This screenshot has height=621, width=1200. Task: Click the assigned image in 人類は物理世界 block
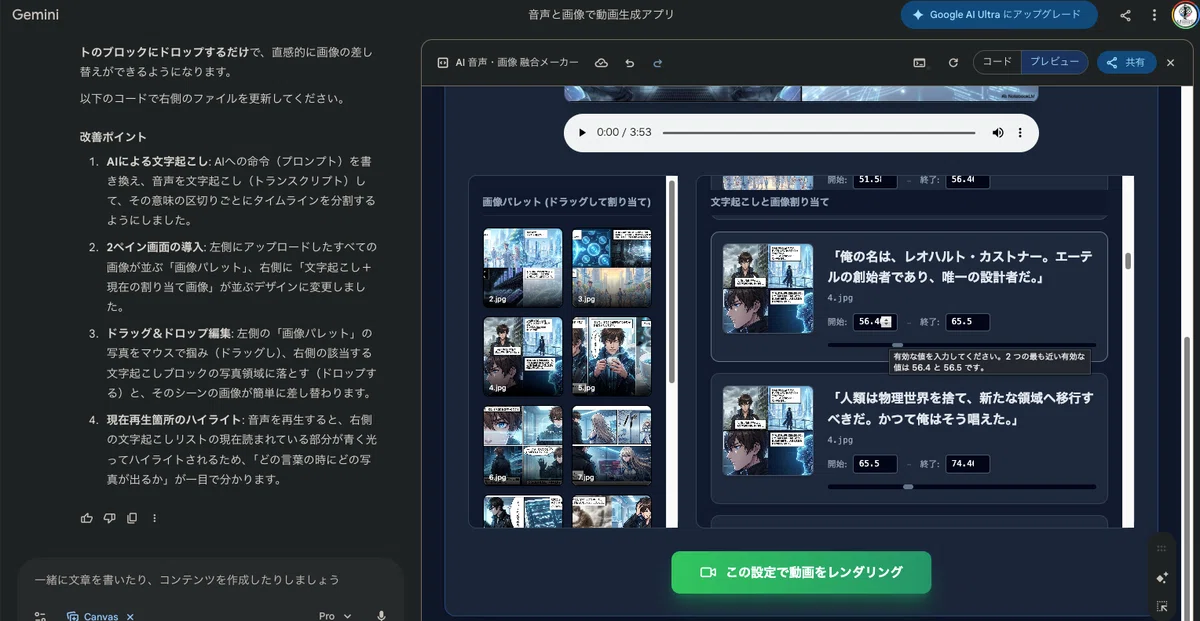coord(768,430)
